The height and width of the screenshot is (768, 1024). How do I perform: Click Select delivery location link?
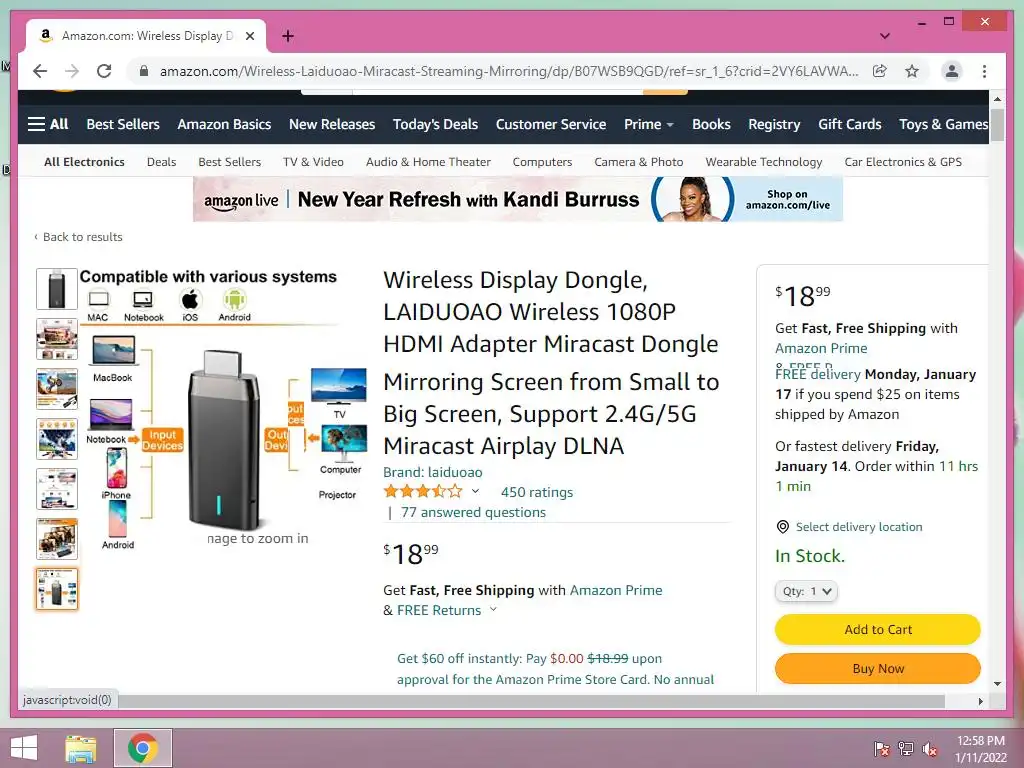point(859,527)
